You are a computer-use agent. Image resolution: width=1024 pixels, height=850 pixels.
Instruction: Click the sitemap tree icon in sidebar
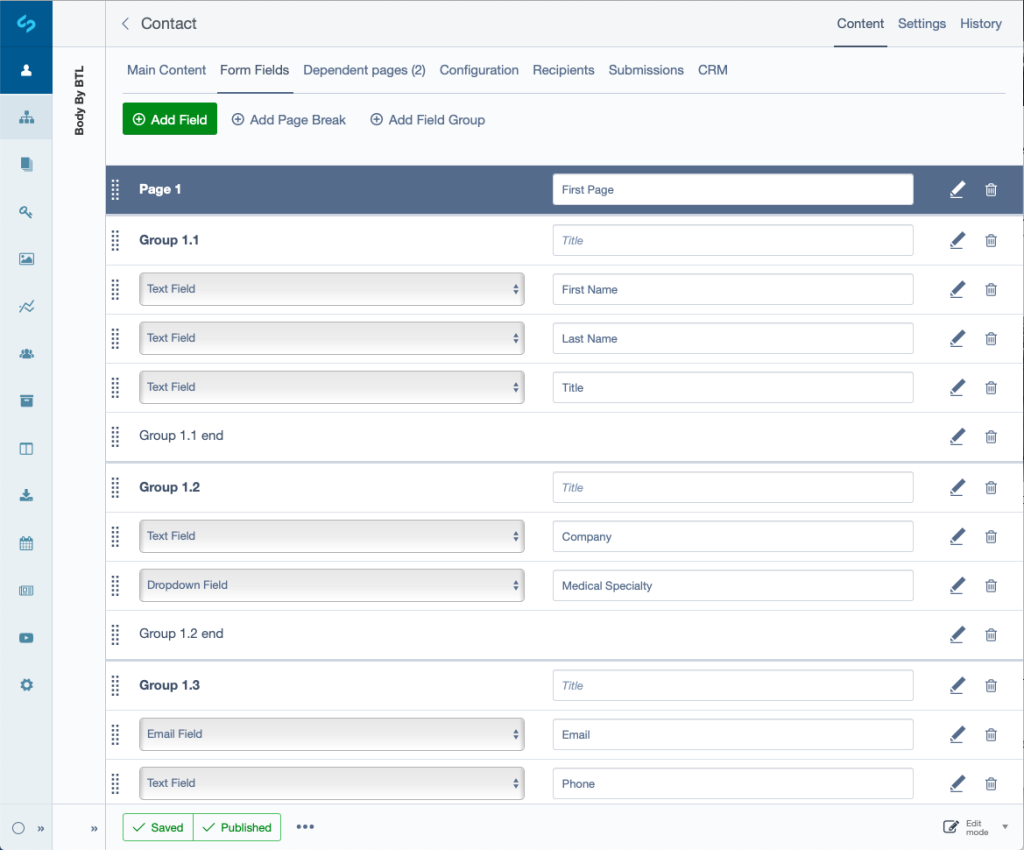[26, 118]
